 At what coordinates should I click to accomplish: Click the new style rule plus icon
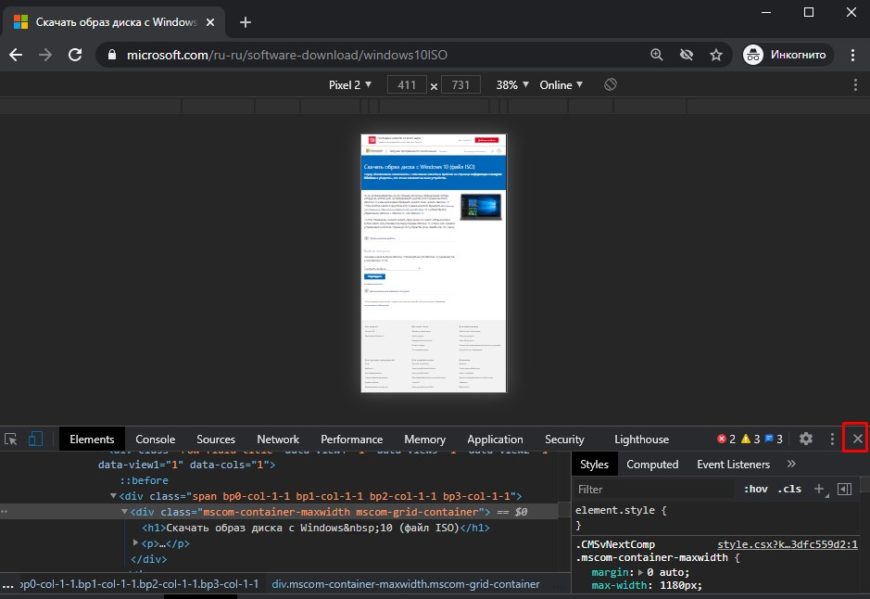point(819,489)
